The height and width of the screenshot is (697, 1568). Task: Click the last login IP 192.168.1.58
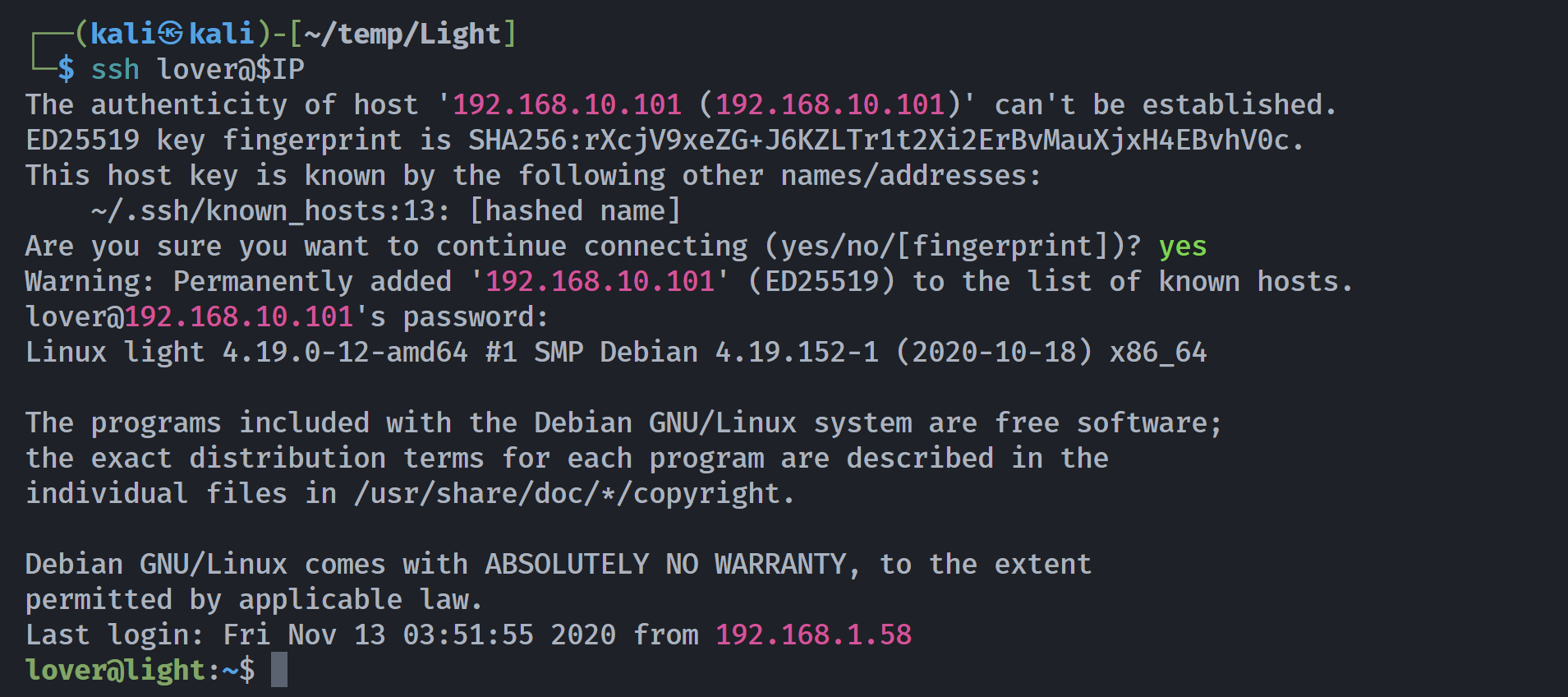click(813, 635)
